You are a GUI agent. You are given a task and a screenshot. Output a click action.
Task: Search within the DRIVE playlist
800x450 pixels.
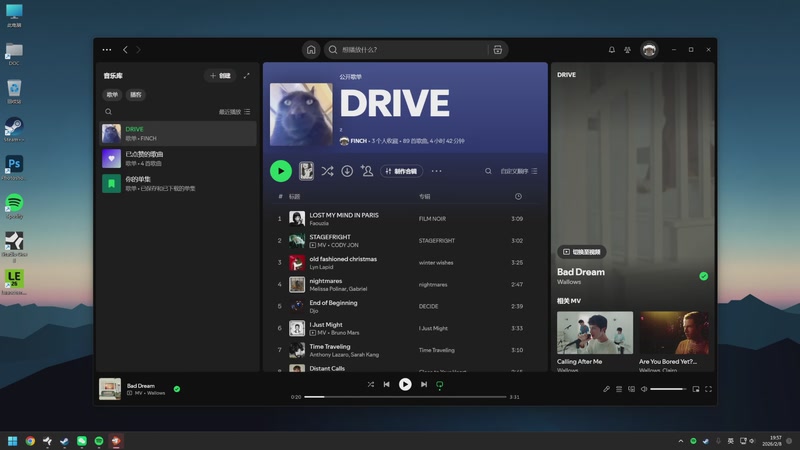[488, 171]
